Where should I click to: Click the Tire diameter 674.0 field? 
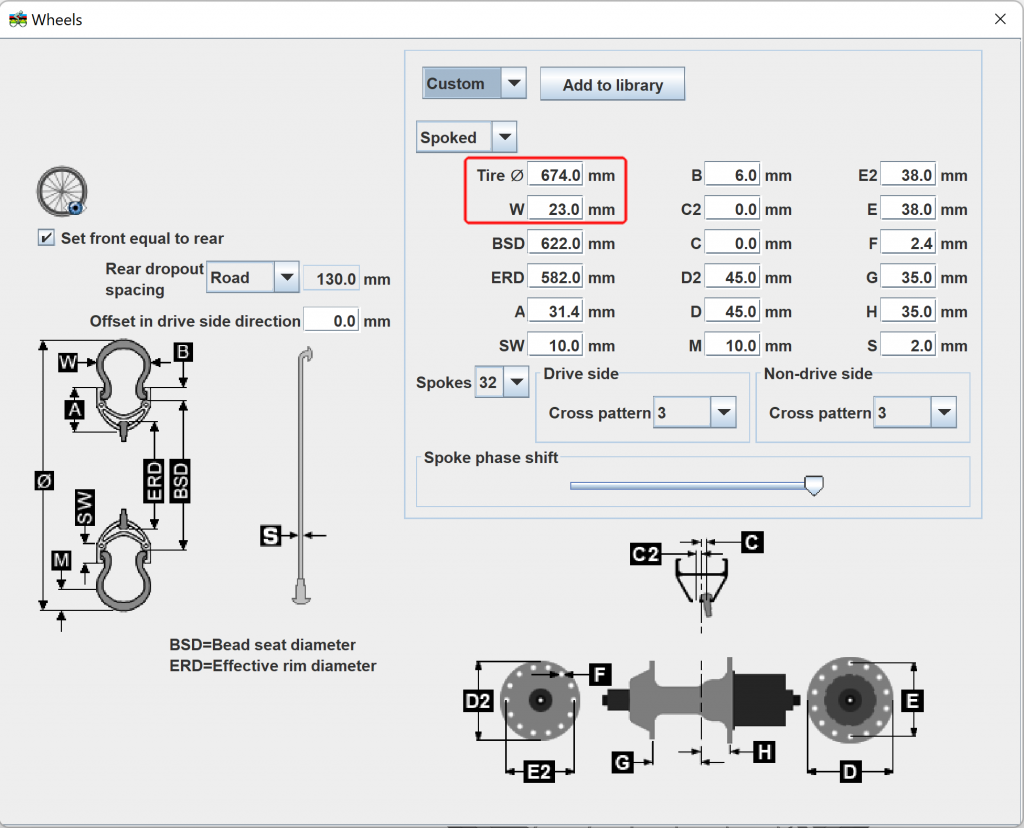[x=554, y=175]
